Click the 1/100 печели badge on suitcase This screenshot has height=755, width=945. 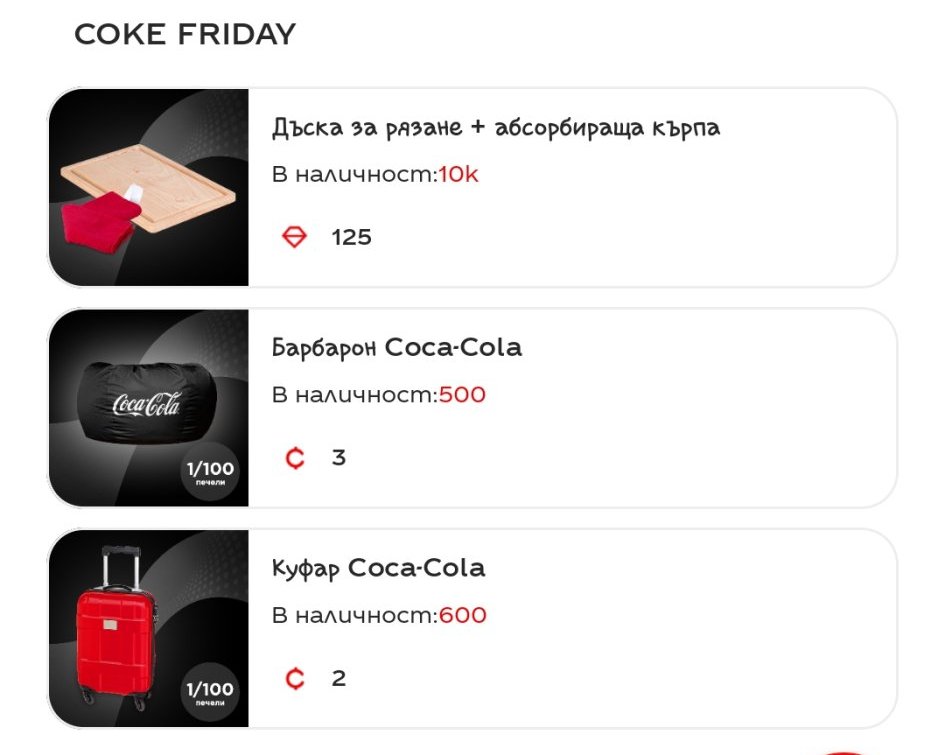click(210, 692)
